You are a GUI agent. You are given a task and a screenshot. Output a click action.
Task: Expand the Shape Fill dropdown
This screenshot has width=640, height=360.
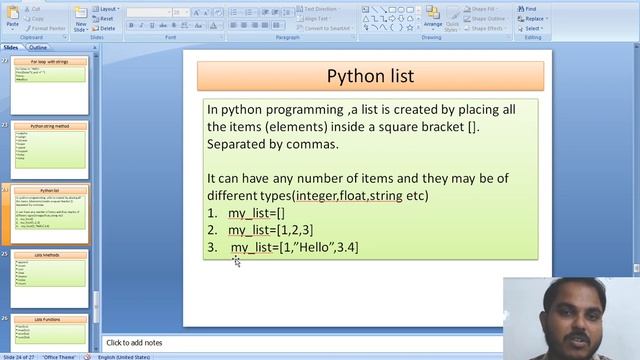[x=481, y=9]
